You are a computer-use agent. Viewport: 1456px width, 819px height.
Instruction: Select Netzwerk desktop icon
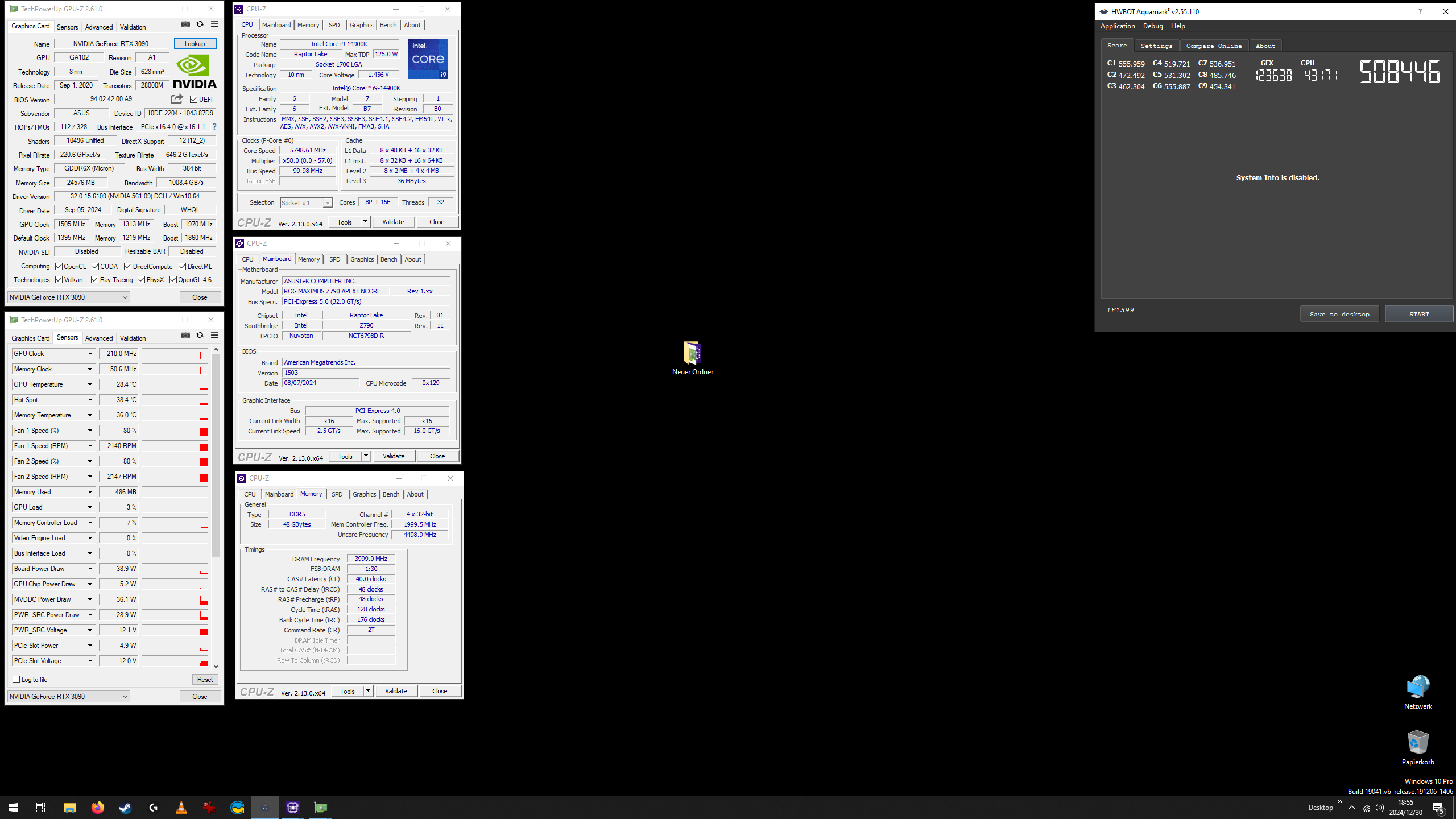pos(1418,692)
